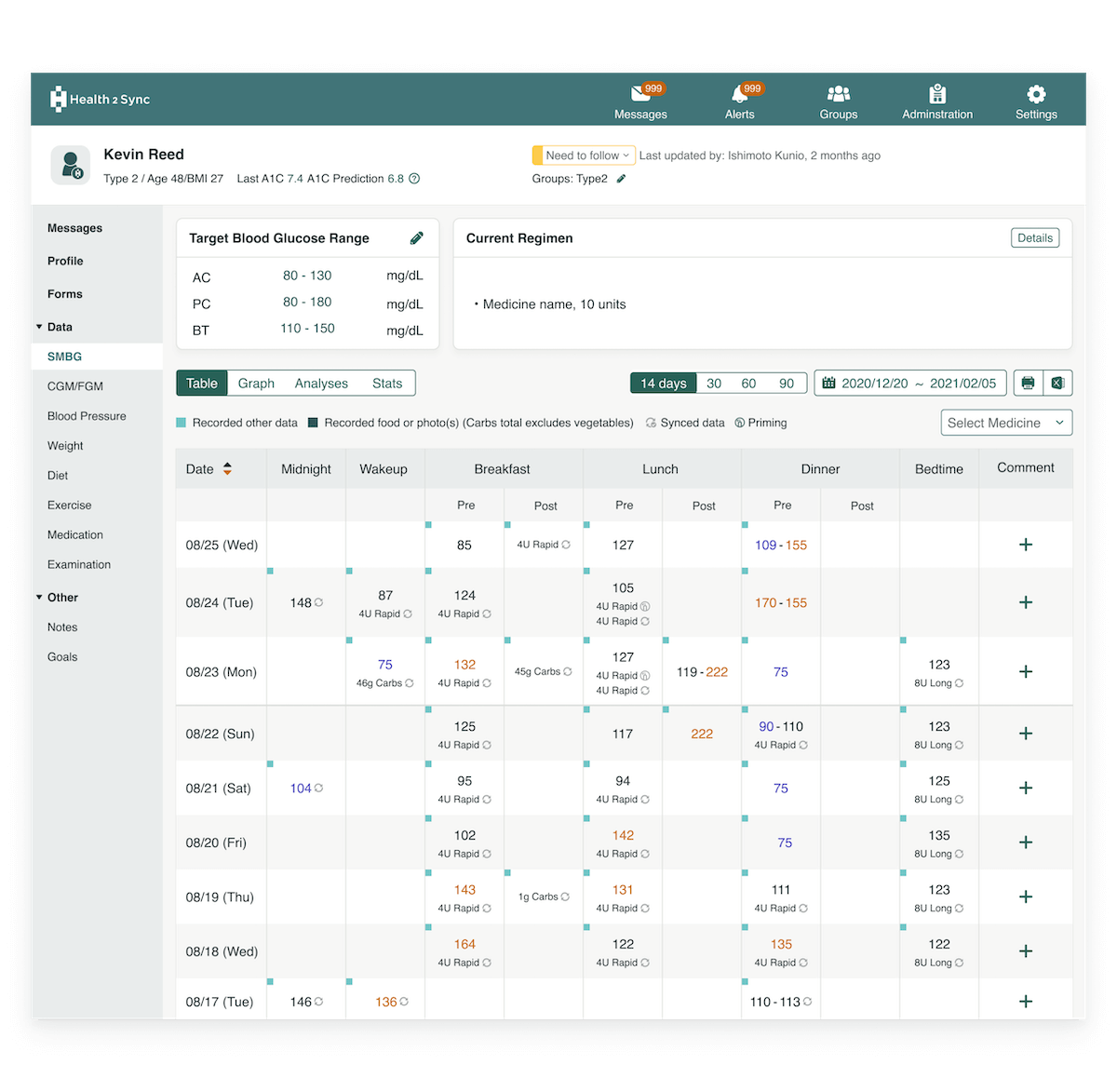This screenshot has height=1092, width=1117.
Task: Open the Select Medicine dropdown
Action: 1006,423
